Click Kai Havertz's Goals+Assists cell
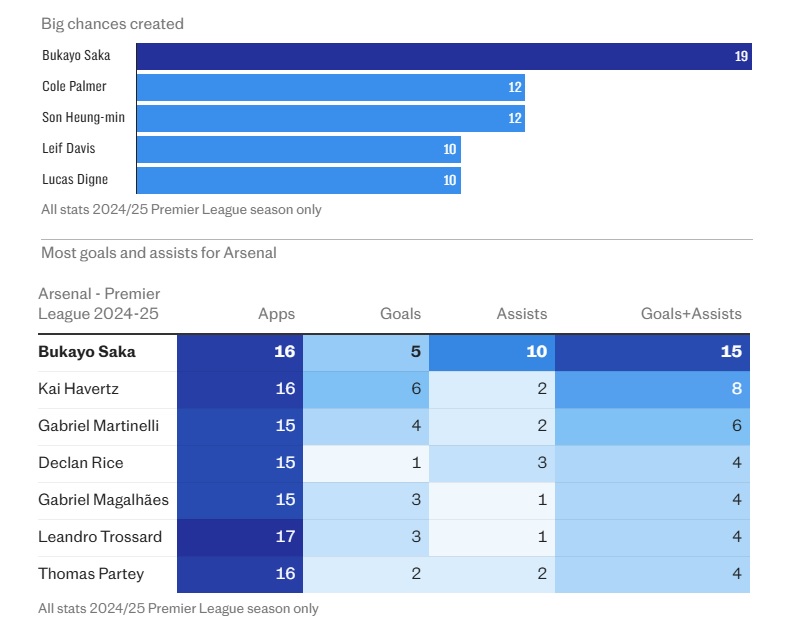Viewport: 803px width, 638px height. (653, 389)
